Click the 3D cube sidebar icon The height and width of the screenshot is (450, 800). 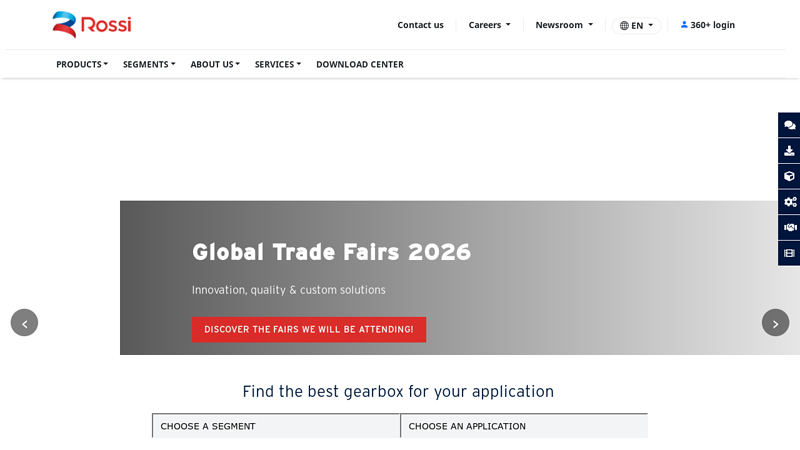click(789, 176)
